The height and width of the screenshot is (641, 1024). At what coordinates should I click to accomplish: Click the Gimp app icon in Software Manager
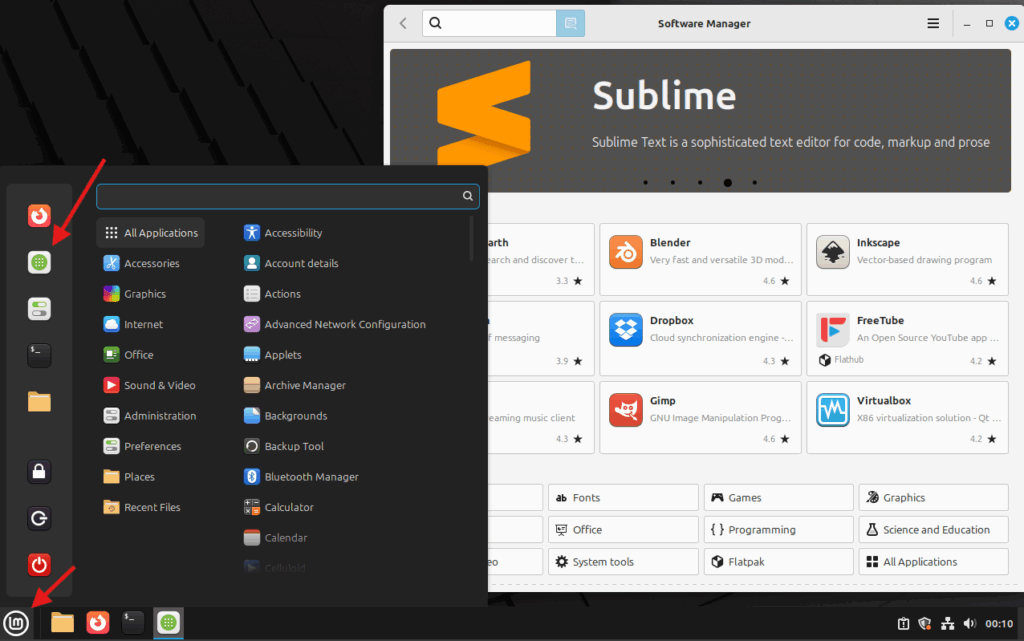(626, 410)
